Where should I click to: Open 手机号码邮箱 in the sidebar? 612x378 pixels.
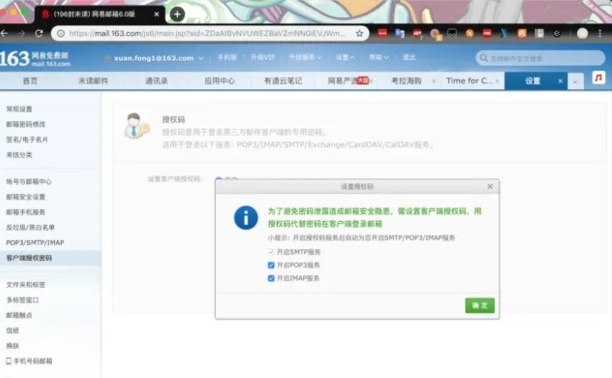[29, 361]
